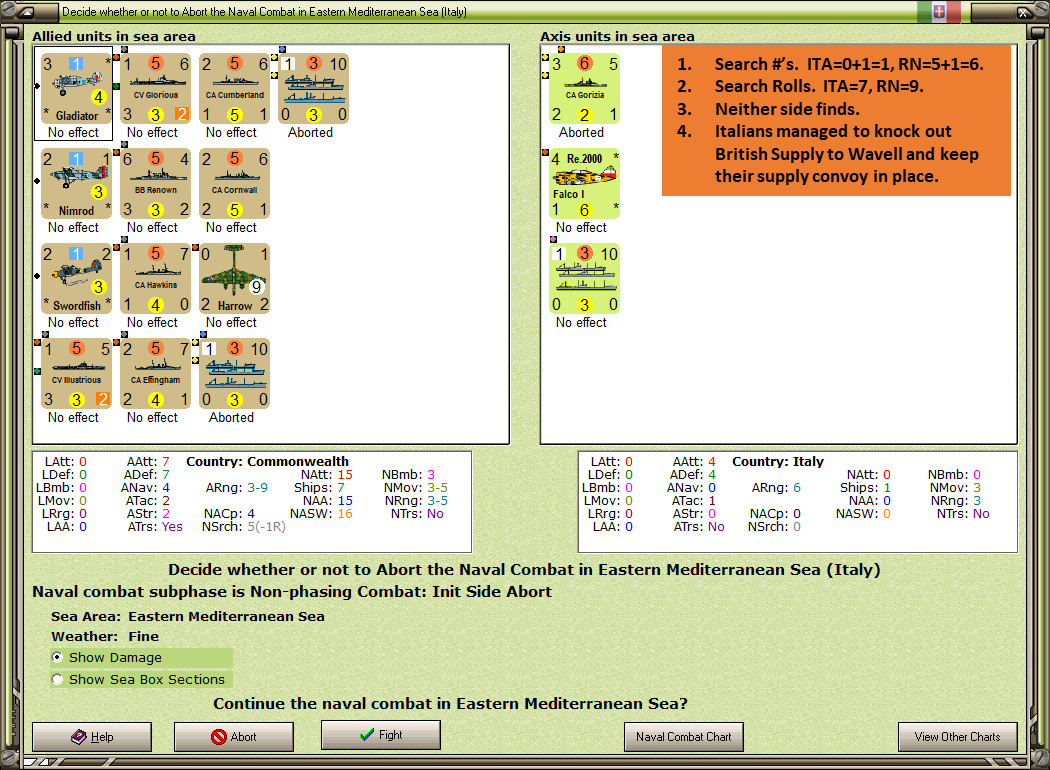Click 'No effect' label under Gladiator
The image size is (1050, 770).
(73, 133)
